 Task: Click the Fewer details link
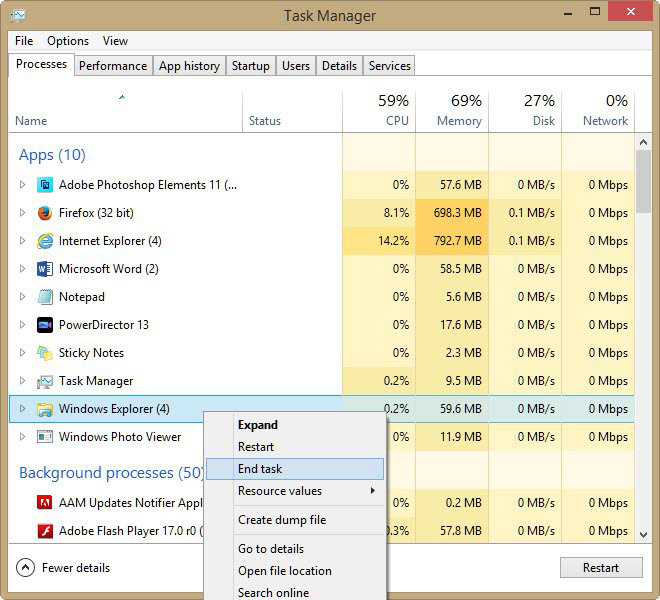76,568
